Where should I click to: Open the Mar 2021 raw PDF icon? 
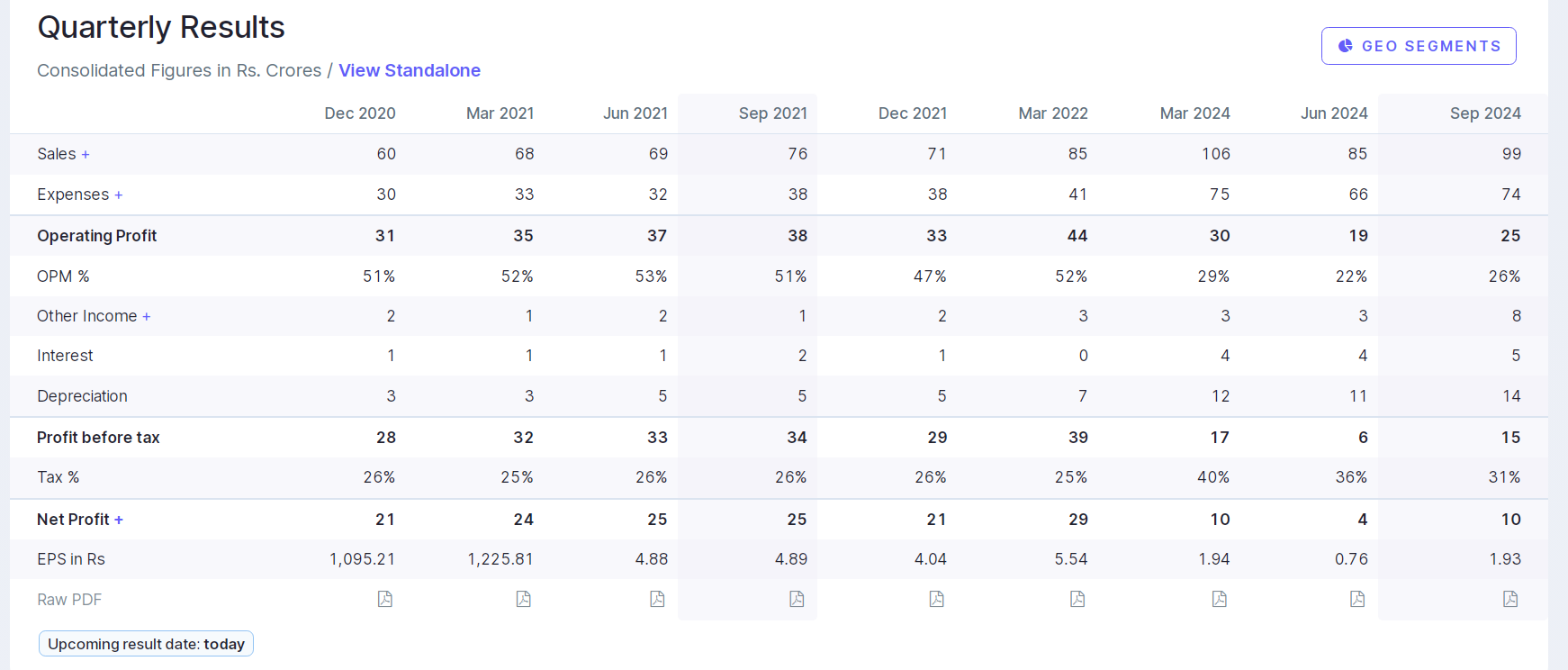[523, 599]
